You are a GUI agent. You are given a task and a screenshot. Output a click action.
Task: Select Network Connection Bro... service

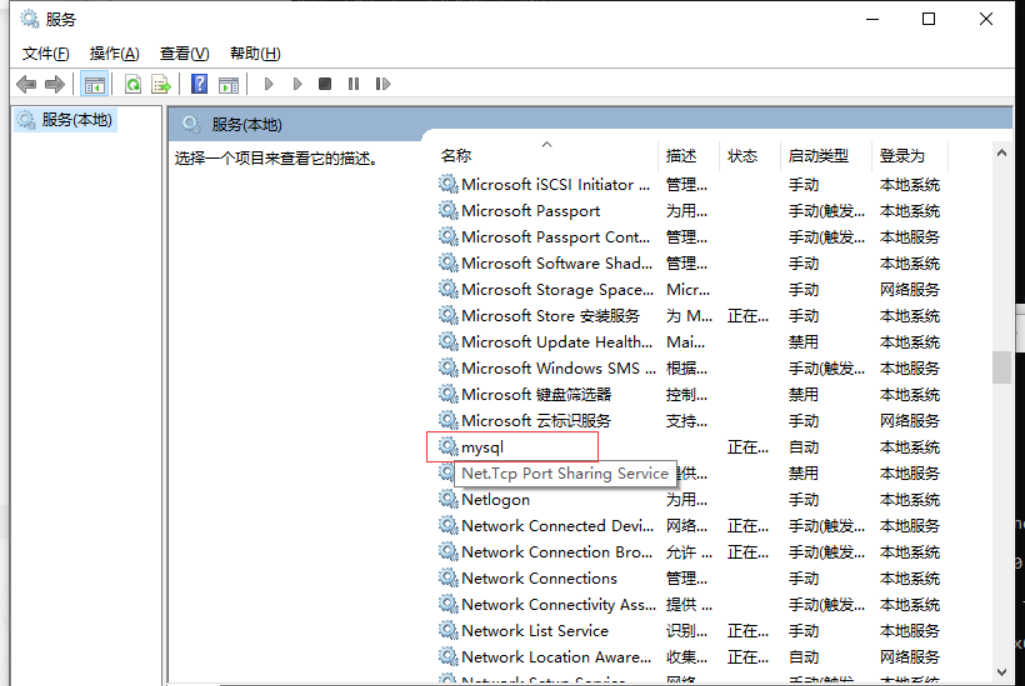point(557,552)
